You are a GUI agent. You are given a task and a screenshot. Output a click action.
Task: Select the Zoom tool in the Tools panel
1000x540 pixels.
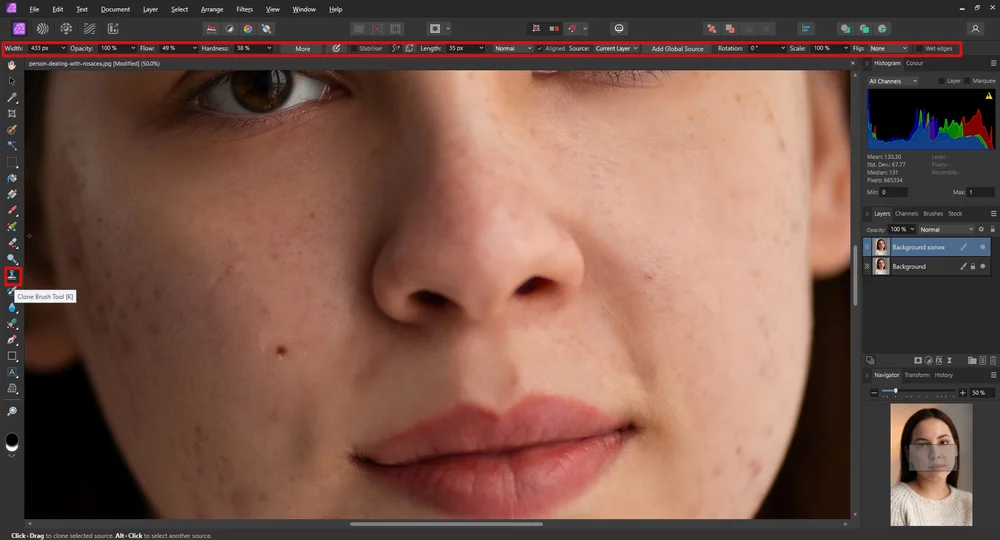12,411
